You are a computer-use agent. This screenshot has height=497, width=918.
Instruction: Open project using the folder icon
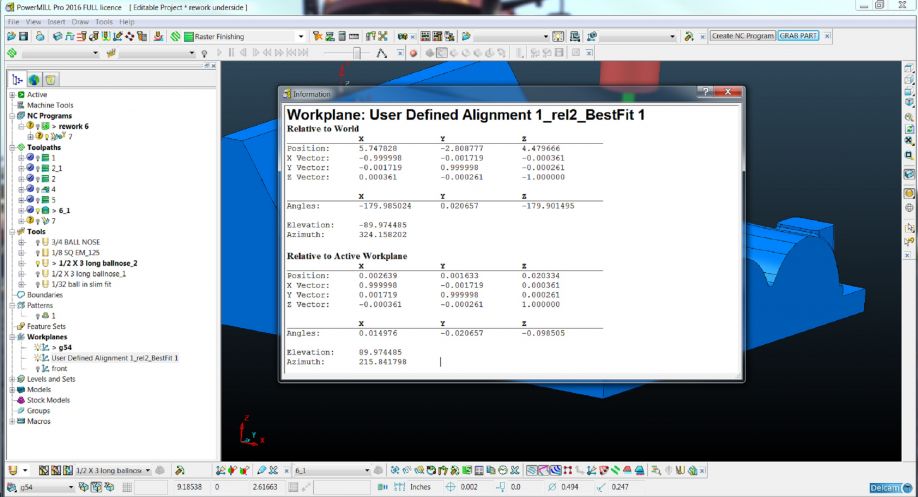pos(11,36)
